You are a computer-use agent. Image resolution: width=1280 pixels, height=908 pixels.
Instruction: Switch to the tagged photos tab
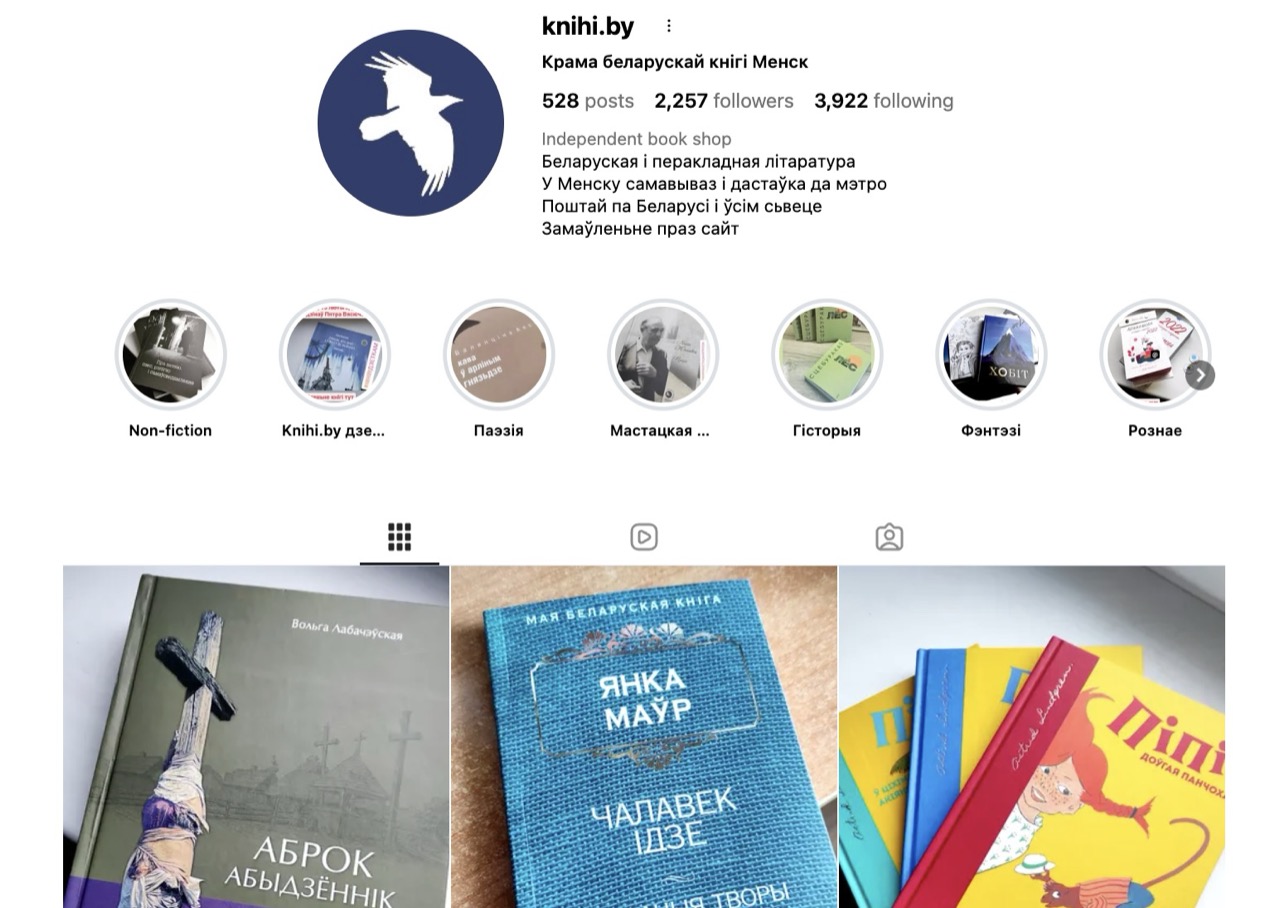click(889, 537)
